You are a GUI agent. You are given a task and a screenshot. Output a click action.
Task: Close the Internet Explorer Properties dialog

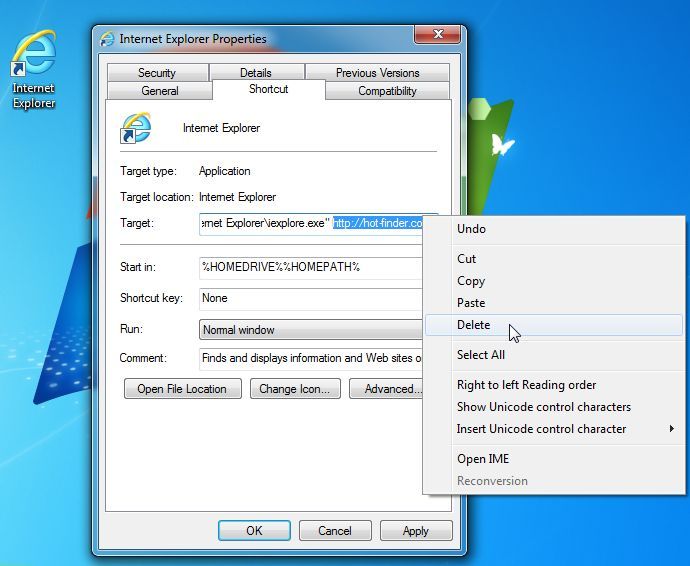coord(437,34)
